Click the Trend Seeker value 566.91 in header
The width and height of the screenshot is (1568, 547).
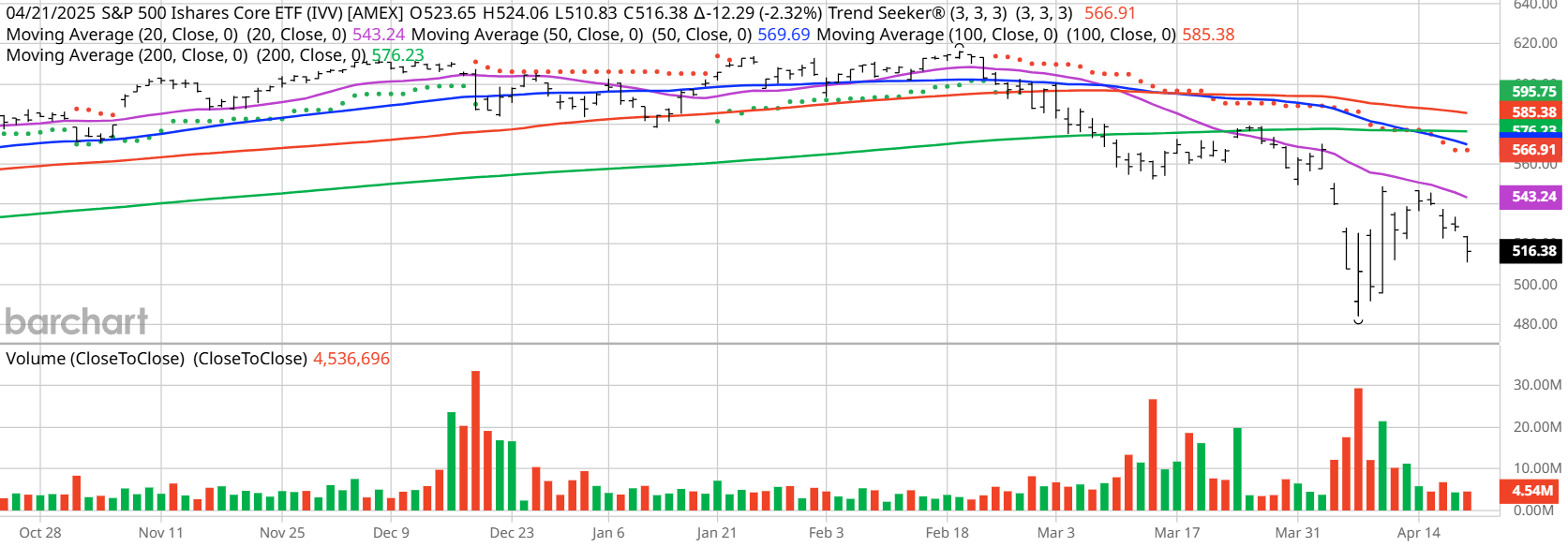[x=1110, y=13]
